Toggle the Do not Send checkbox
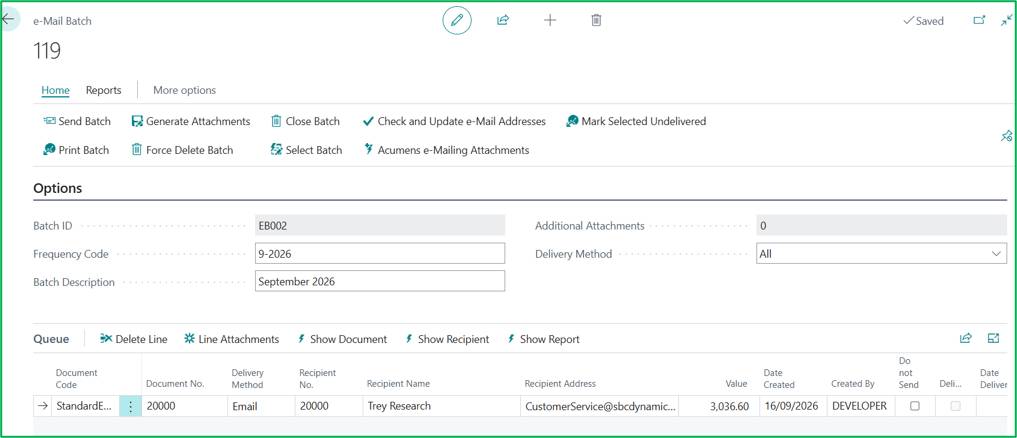The image size is (1017, 438). pyautogui.click(x=915, y=406)
